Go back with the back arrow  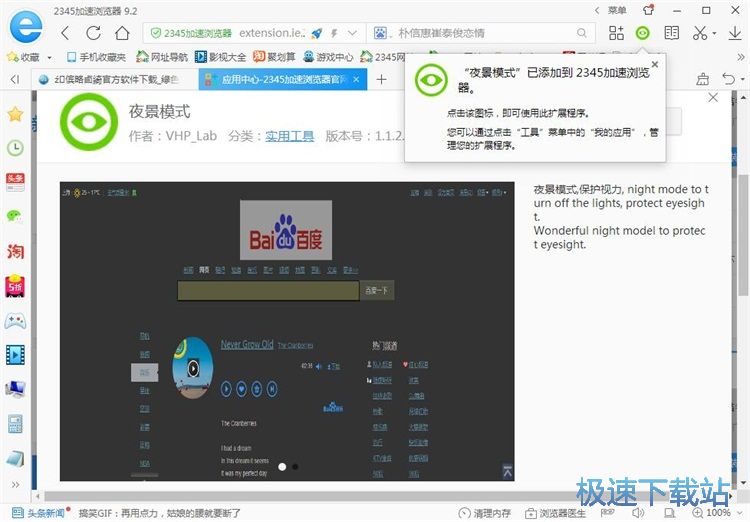[x=65, y=33]
